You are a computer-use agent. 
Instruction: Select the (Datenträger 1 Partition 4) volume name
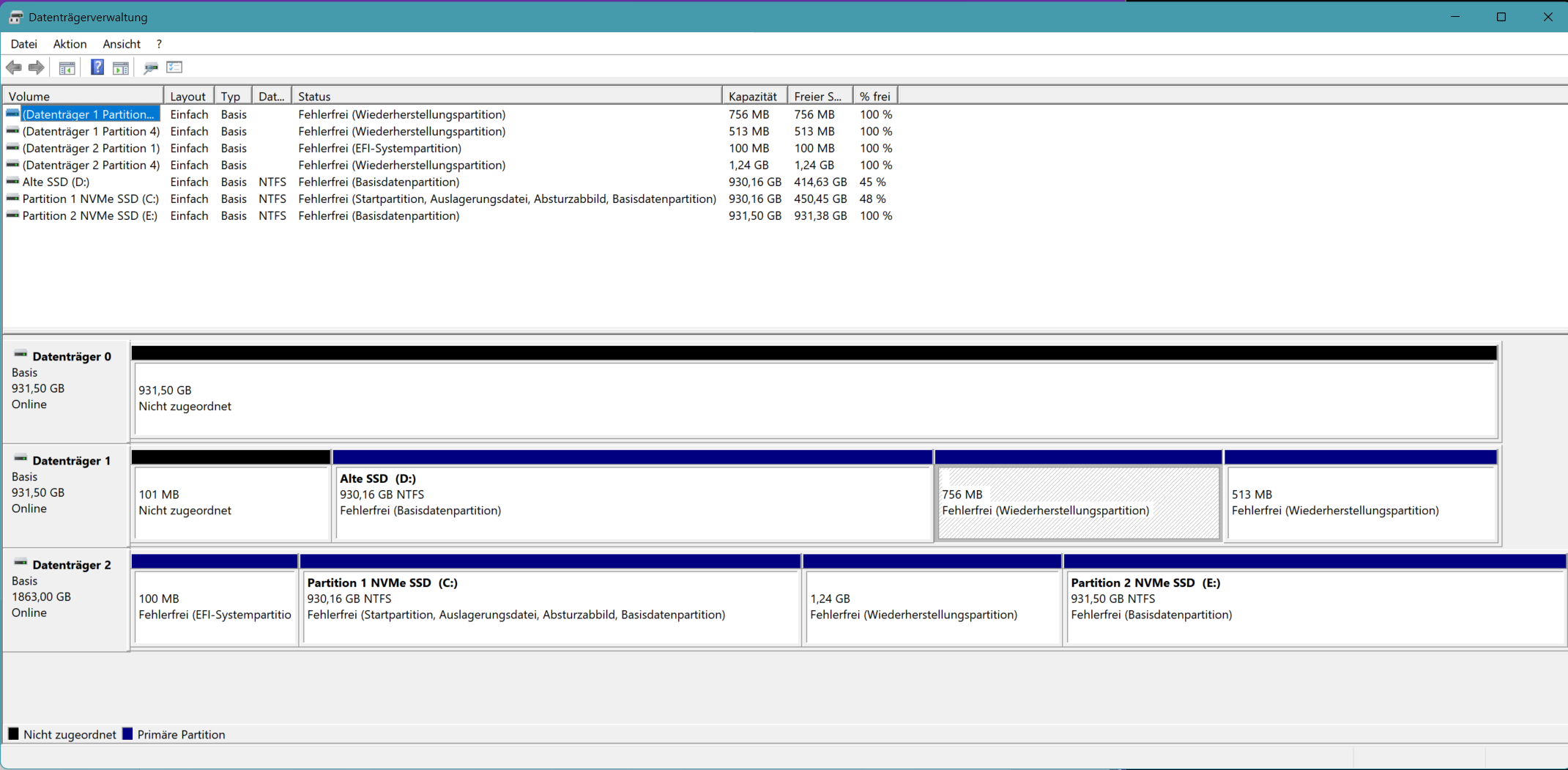click(91, 131)
